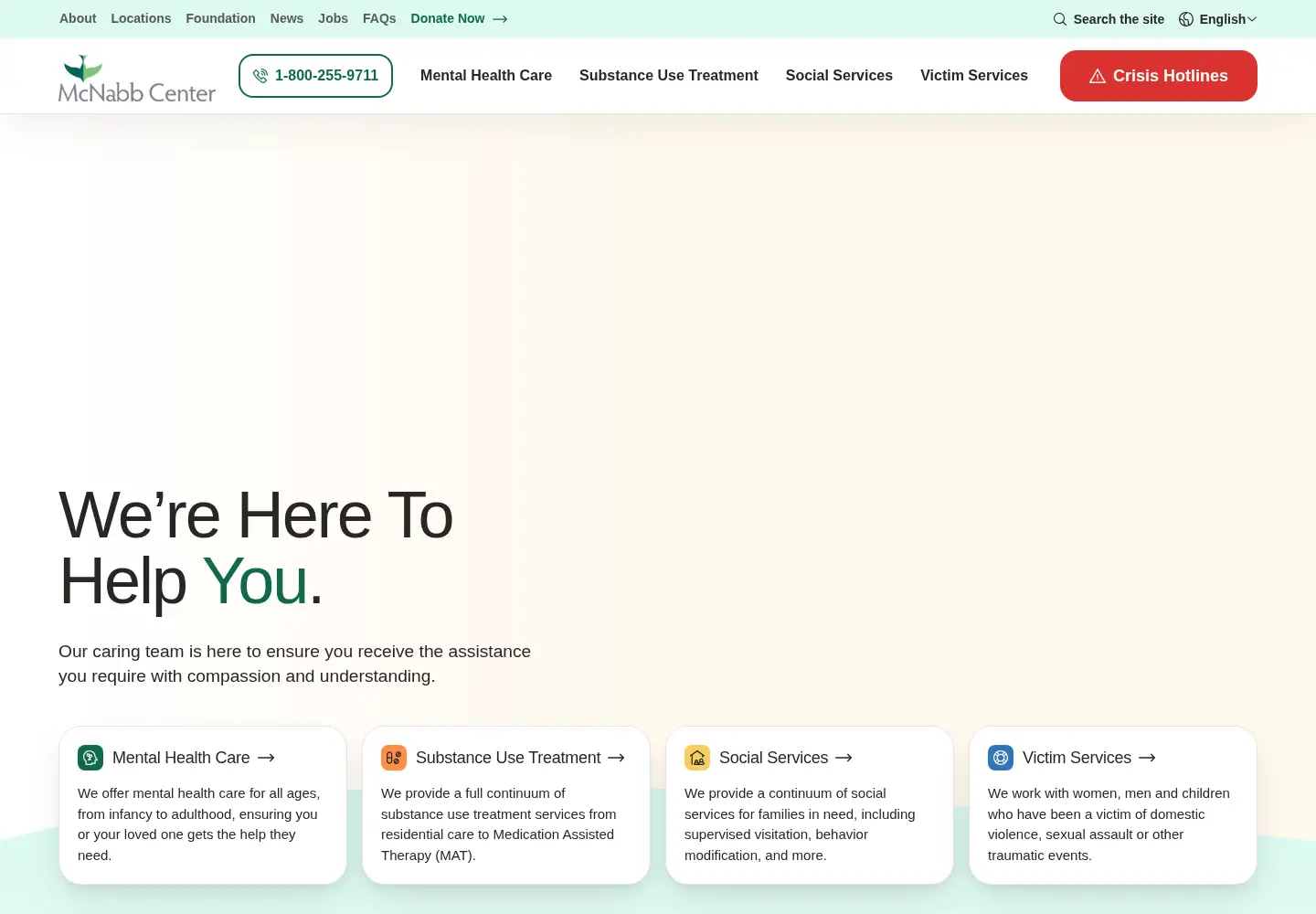Click the McNabb Center logo
The height and width of the screenshot is (914, 1316).
click(x=137, y=79)
